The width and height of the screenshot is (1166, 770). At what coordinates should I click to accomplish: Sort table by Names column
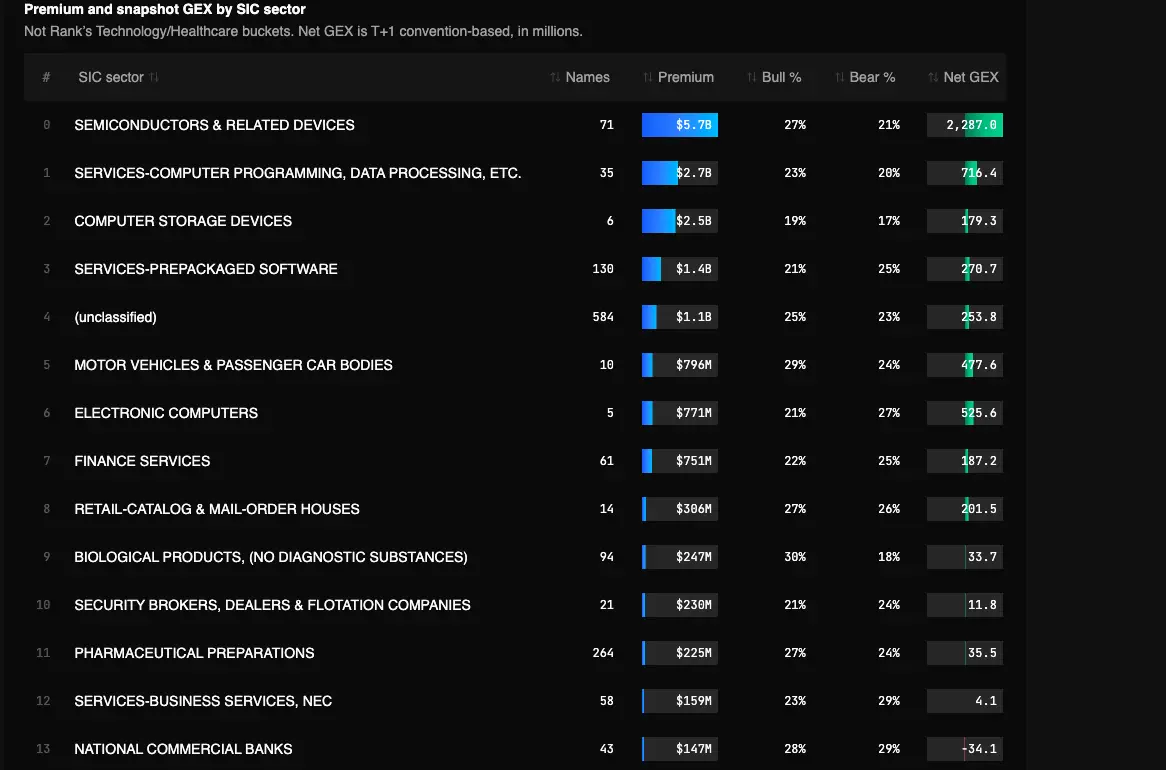point(580,77)
